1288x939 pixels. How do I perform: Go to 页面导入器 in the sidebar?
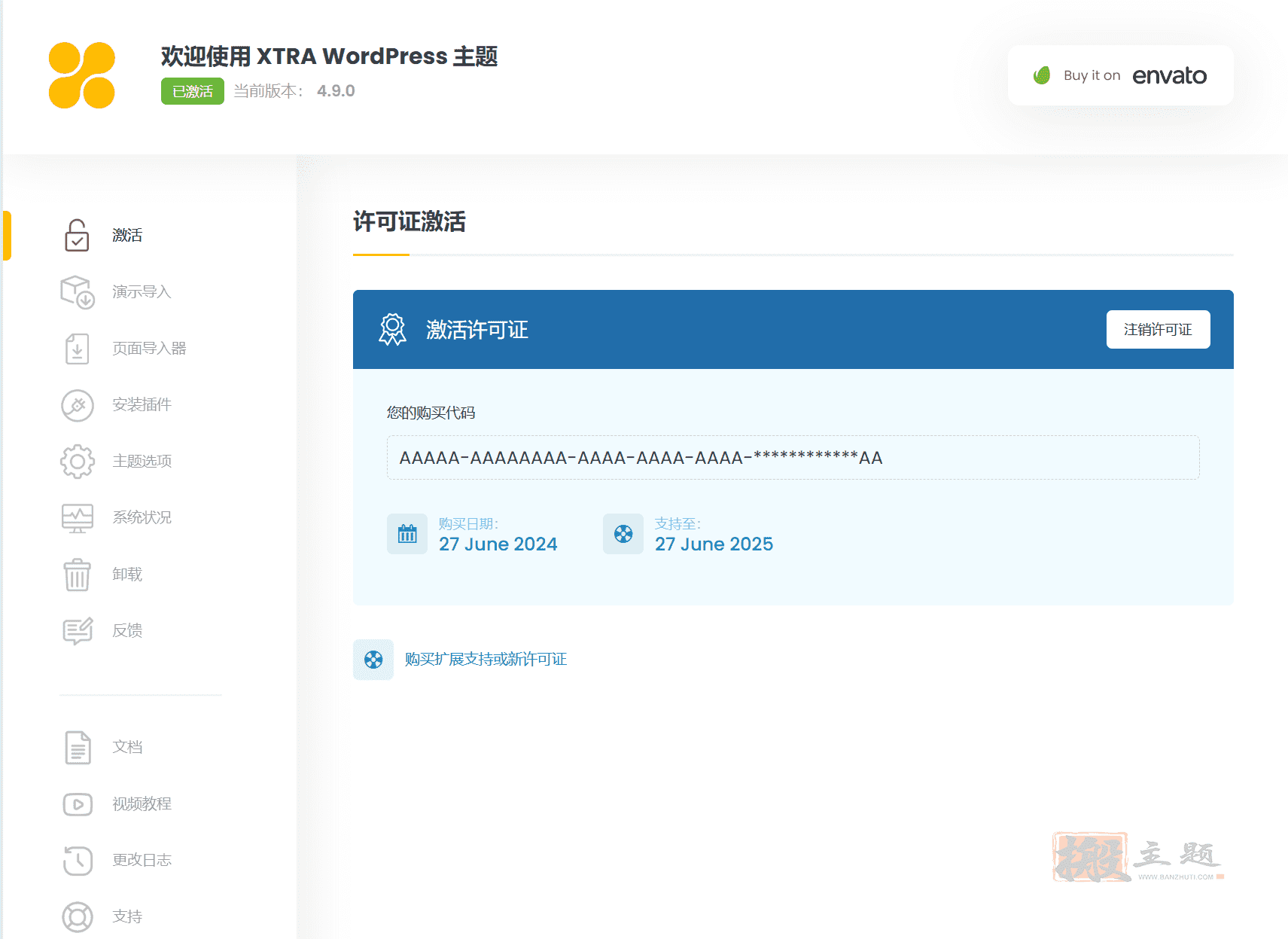149,349
